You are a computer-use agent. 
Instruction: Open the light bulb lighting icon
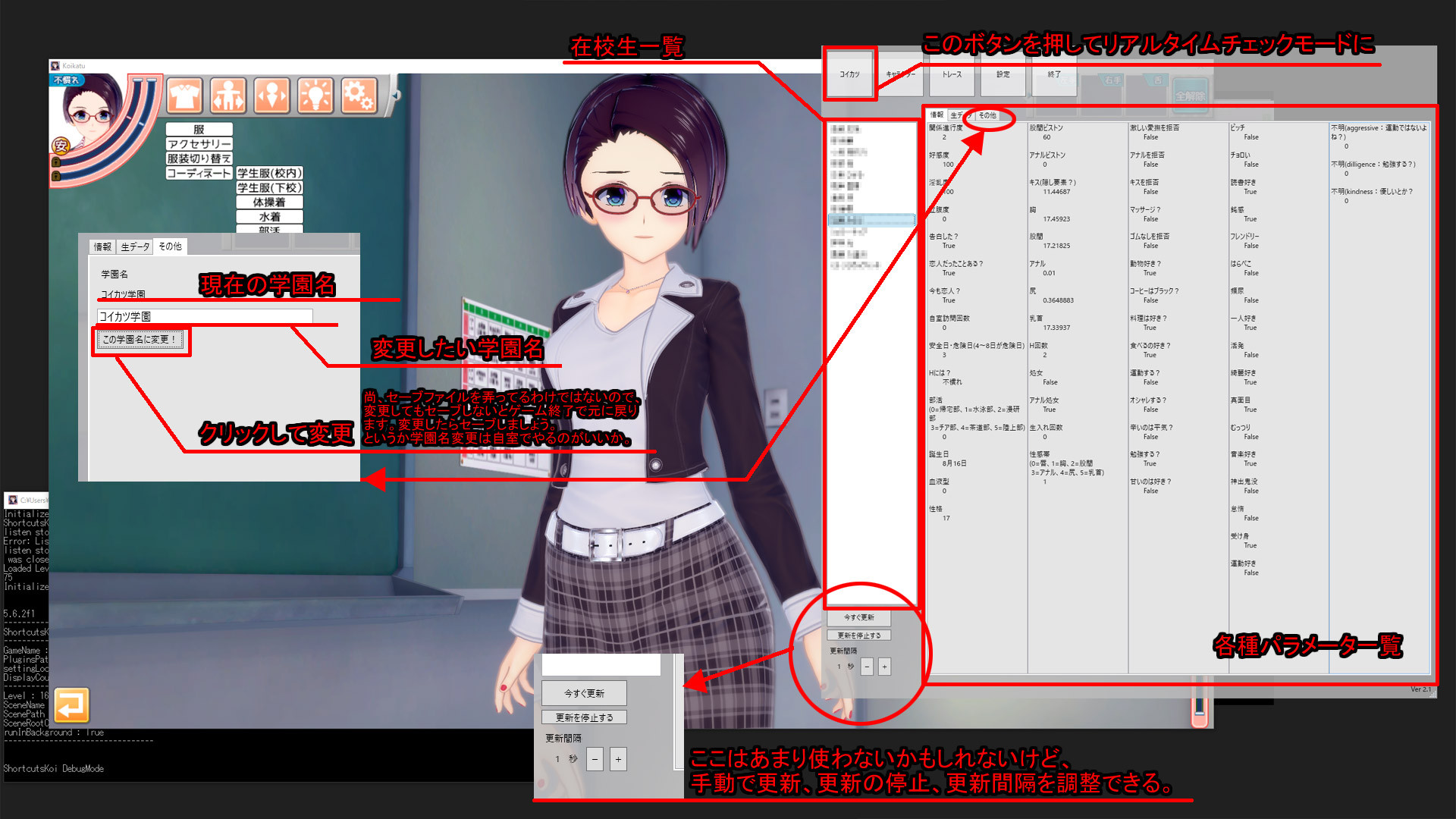click(315, 96)
